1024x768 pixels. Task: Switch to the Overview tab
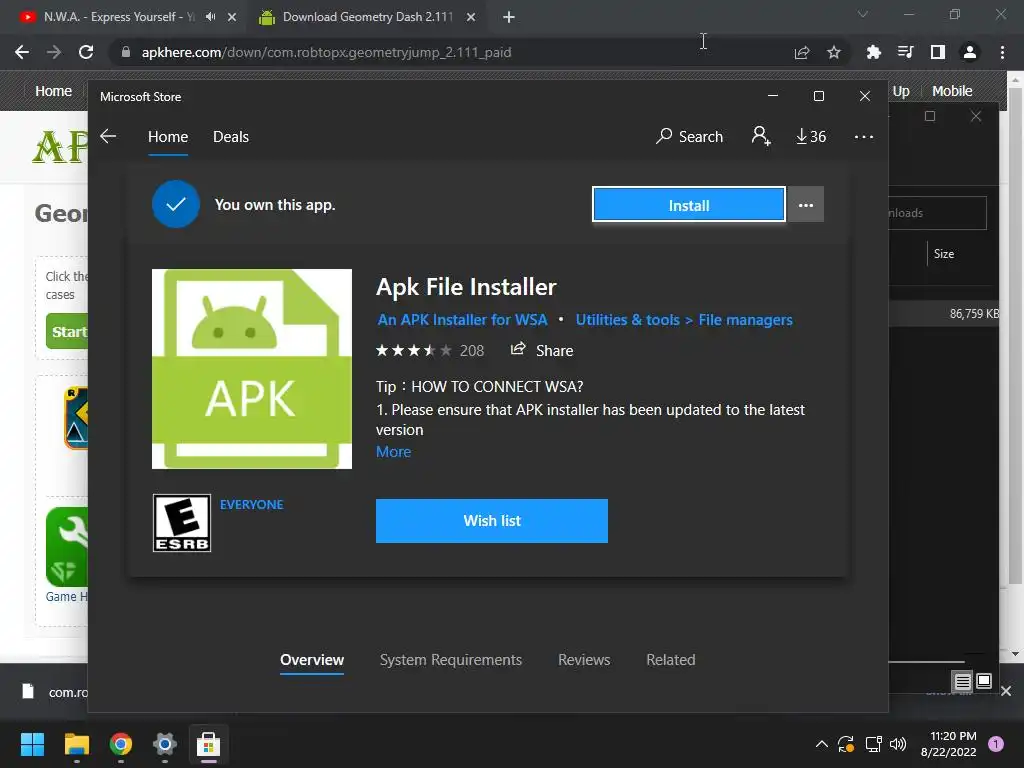312,660
